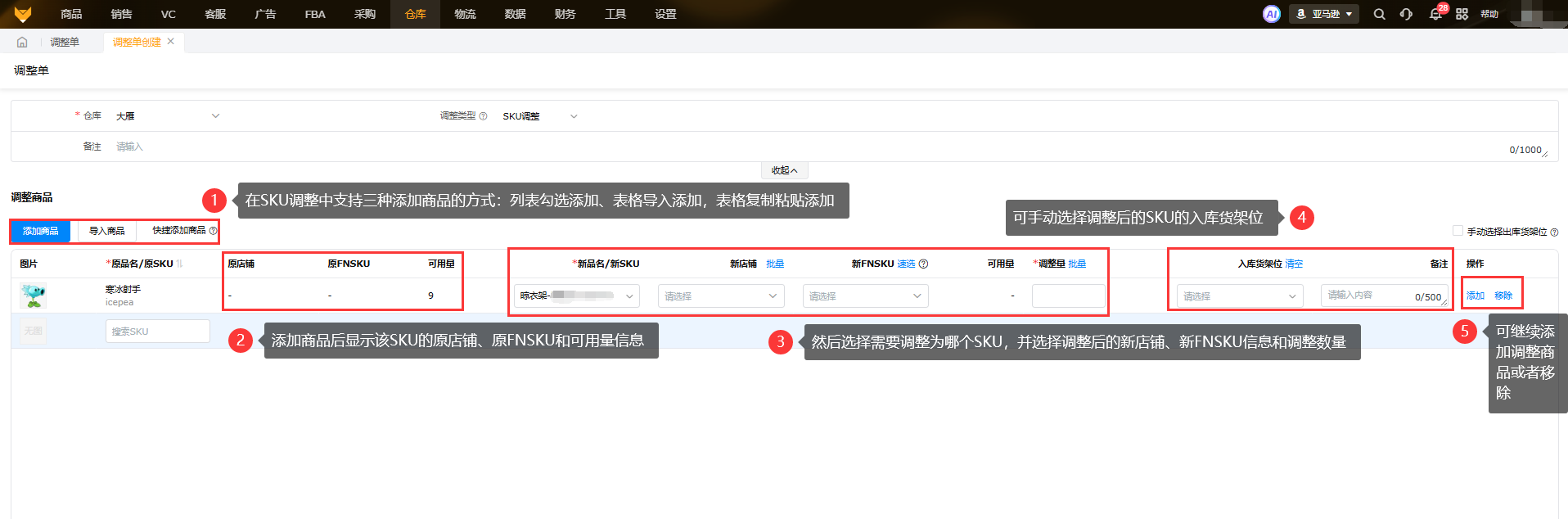Image resolution: width=1568 pixels, height=519 pixels.
Task: Open the 采购 menu
Action: click(365, 14)
